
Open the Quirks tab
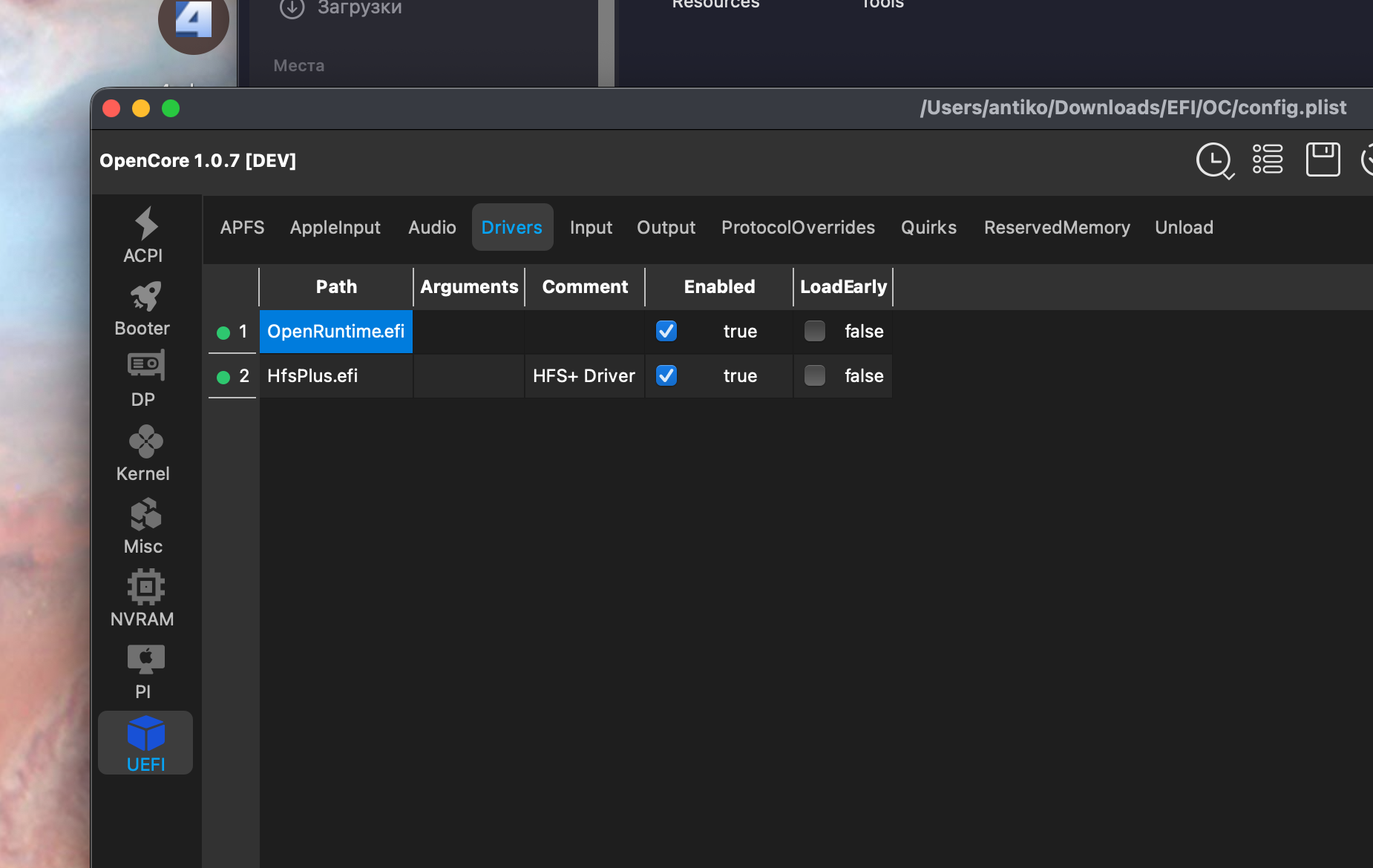[929, 227]
